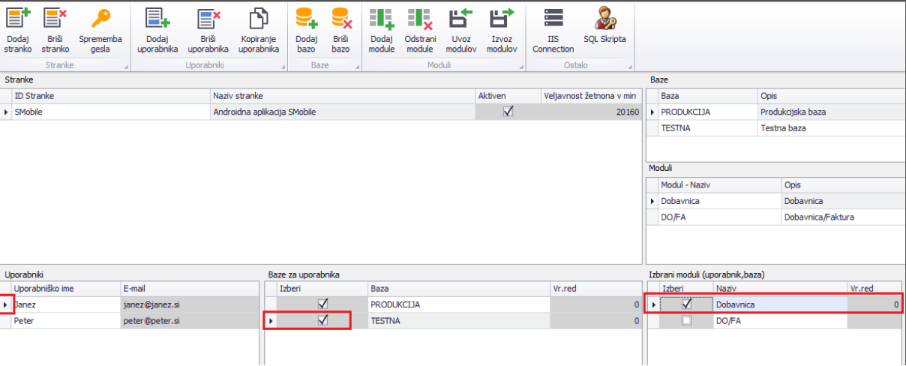Click Dobavnica name in Izbrani moduli

(780, 304)
